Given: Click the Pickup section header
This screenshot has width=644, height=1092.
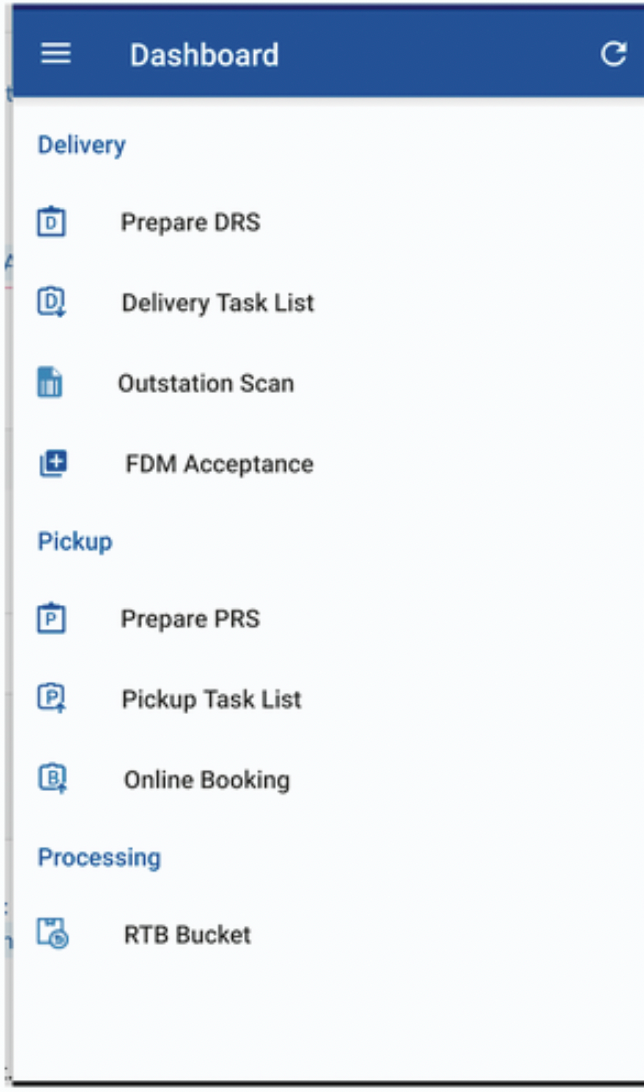Looking at the screenshot, I should [75, 541].
